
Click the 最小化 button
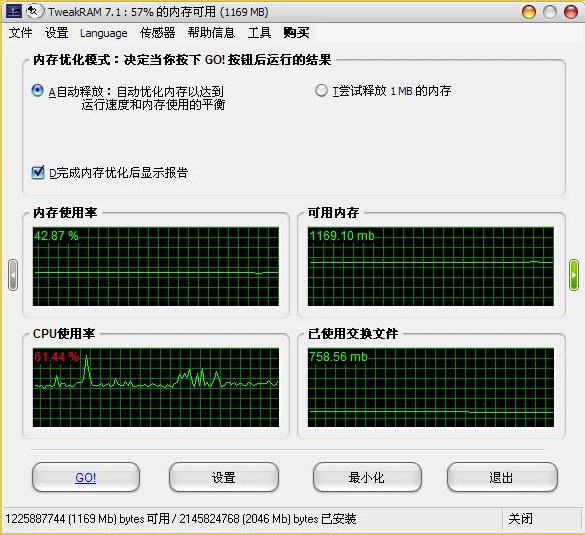coord(367,477)
